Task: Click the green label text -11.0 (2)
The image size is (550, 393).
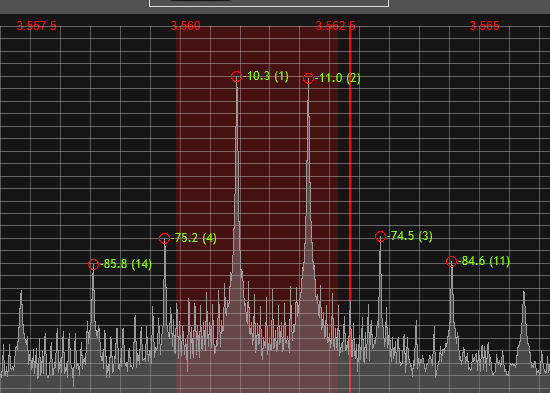Action: tap(338, 78)
